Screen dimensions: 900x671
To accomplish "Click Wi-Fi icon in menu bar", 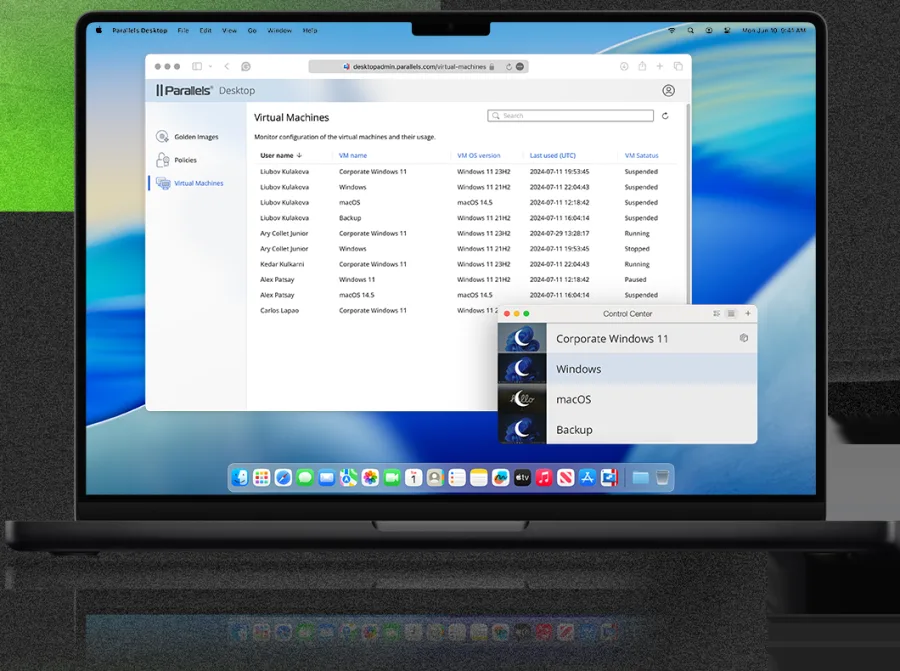I will pos(672,30).
